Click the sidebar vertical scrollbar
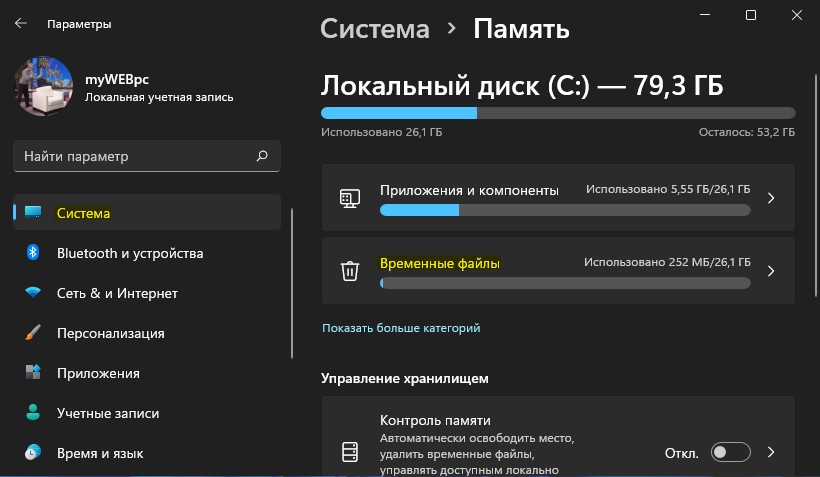Image resolution: width=820 pixels, height=477 pixels. (x=292, y=283)
